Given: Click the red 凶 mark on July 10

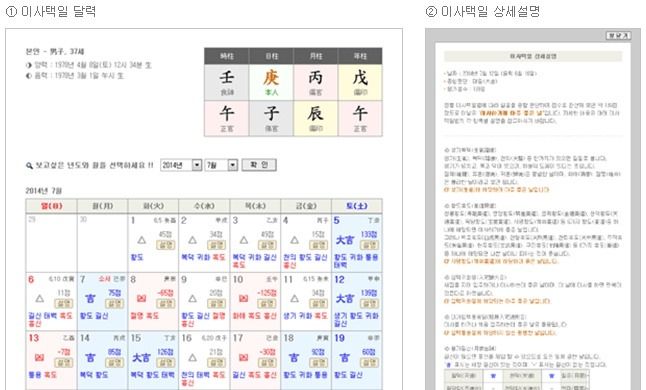Looking at the screenshot, I should [x=243, y=298].
